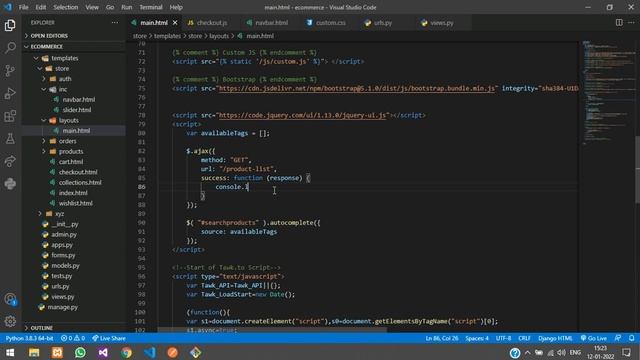The width and height of the screenshot is (640, 360).
Task: Open the Testing flask view
Action: [x=10, y=139]
